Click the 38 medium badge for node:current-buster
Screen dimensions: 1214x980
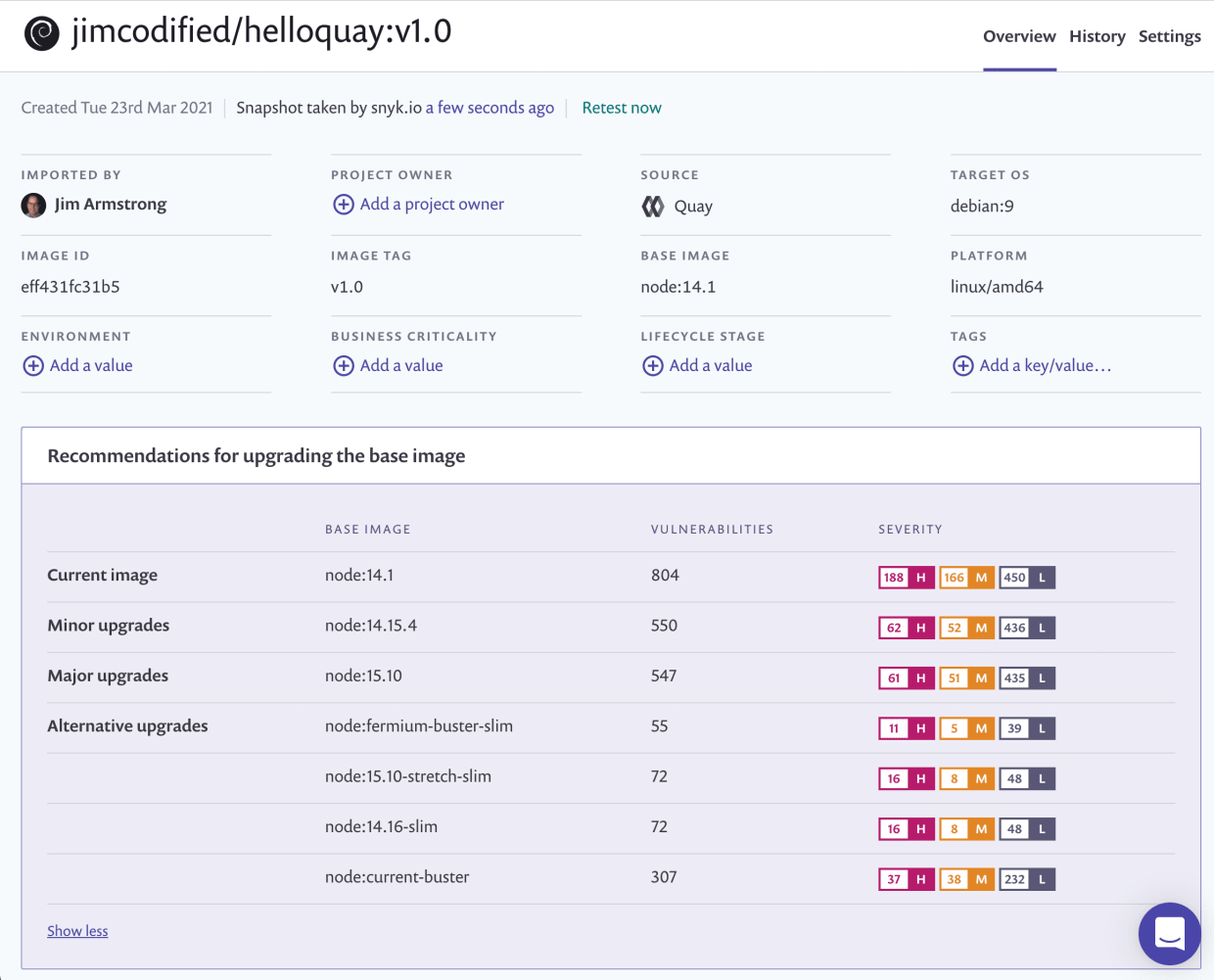967,879
